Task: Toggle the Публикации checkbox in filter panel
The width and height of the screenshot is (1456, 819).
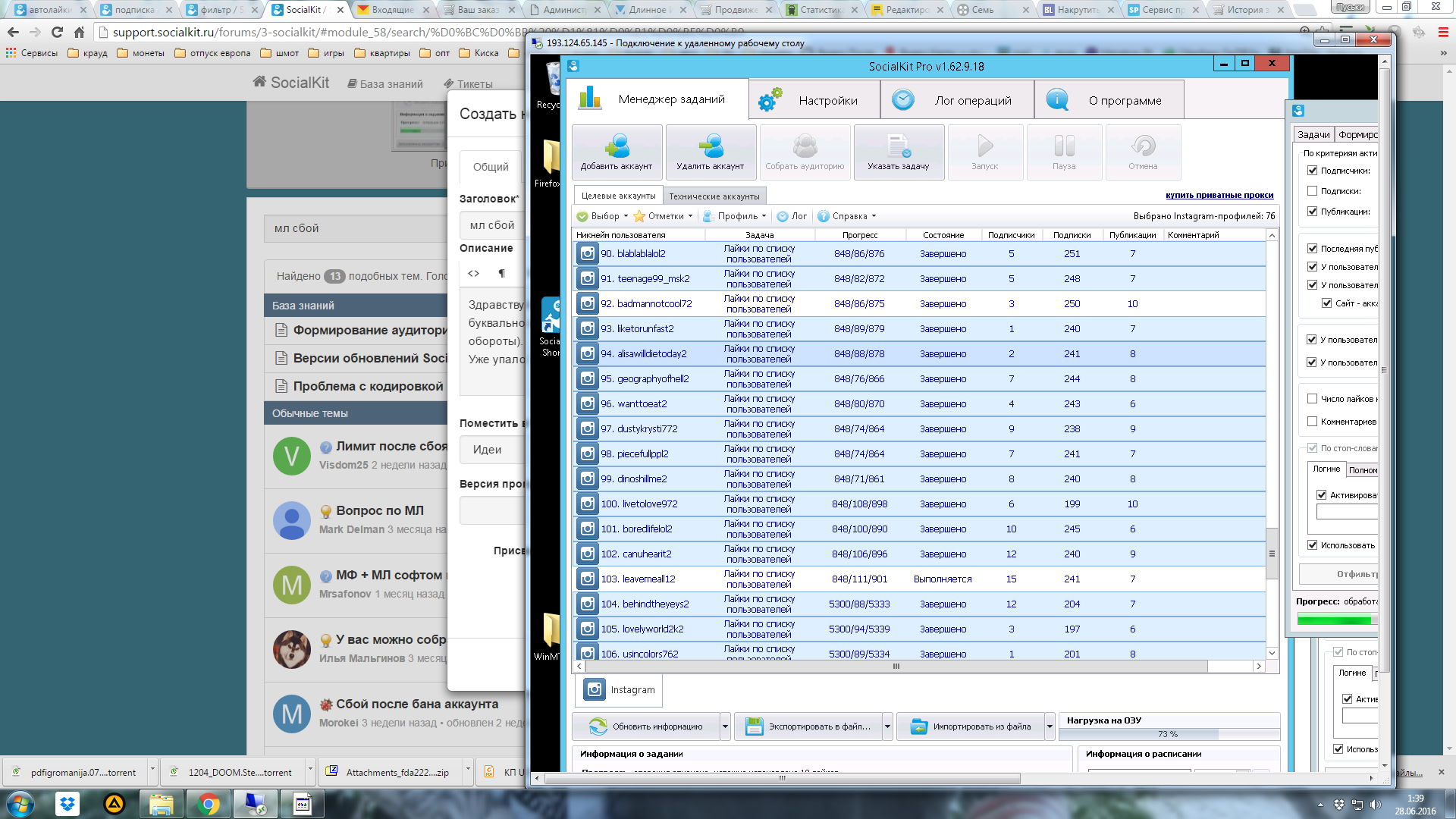Action: click(x=1313, y=212)
